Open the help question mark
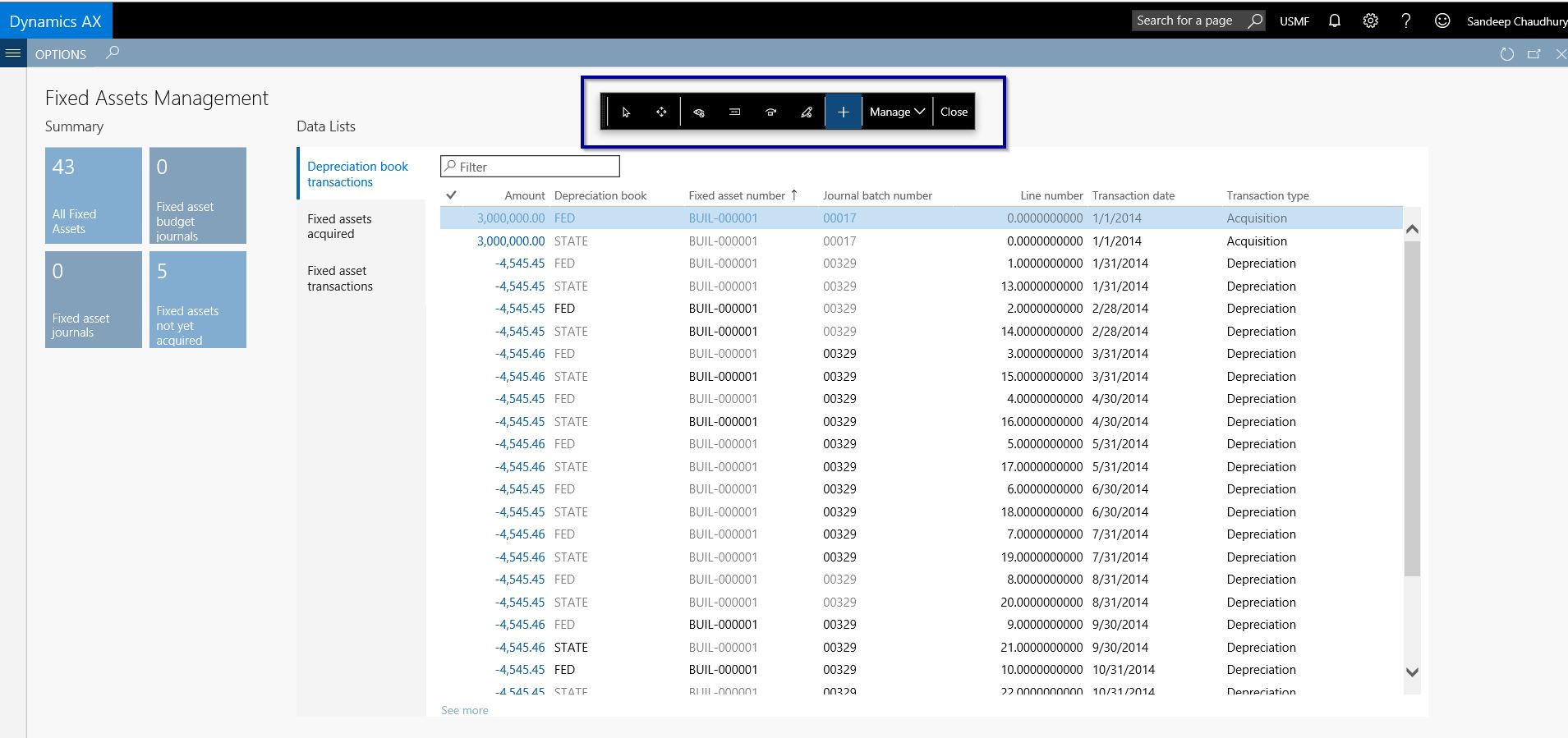Screen dimensions: 1568x738 click(x=1406, y=21)
